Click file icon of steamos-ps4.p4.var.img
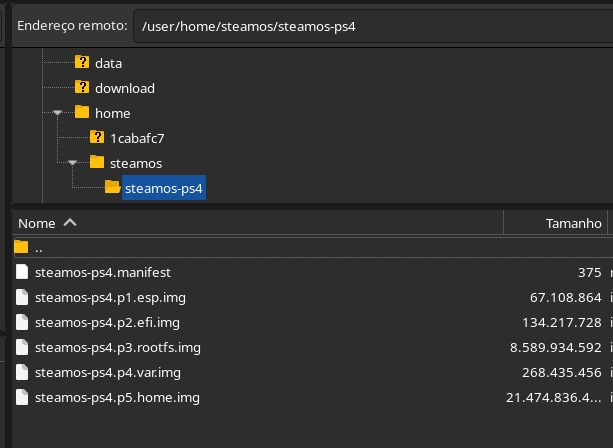 pyautogui.click(x=22, y=372)
